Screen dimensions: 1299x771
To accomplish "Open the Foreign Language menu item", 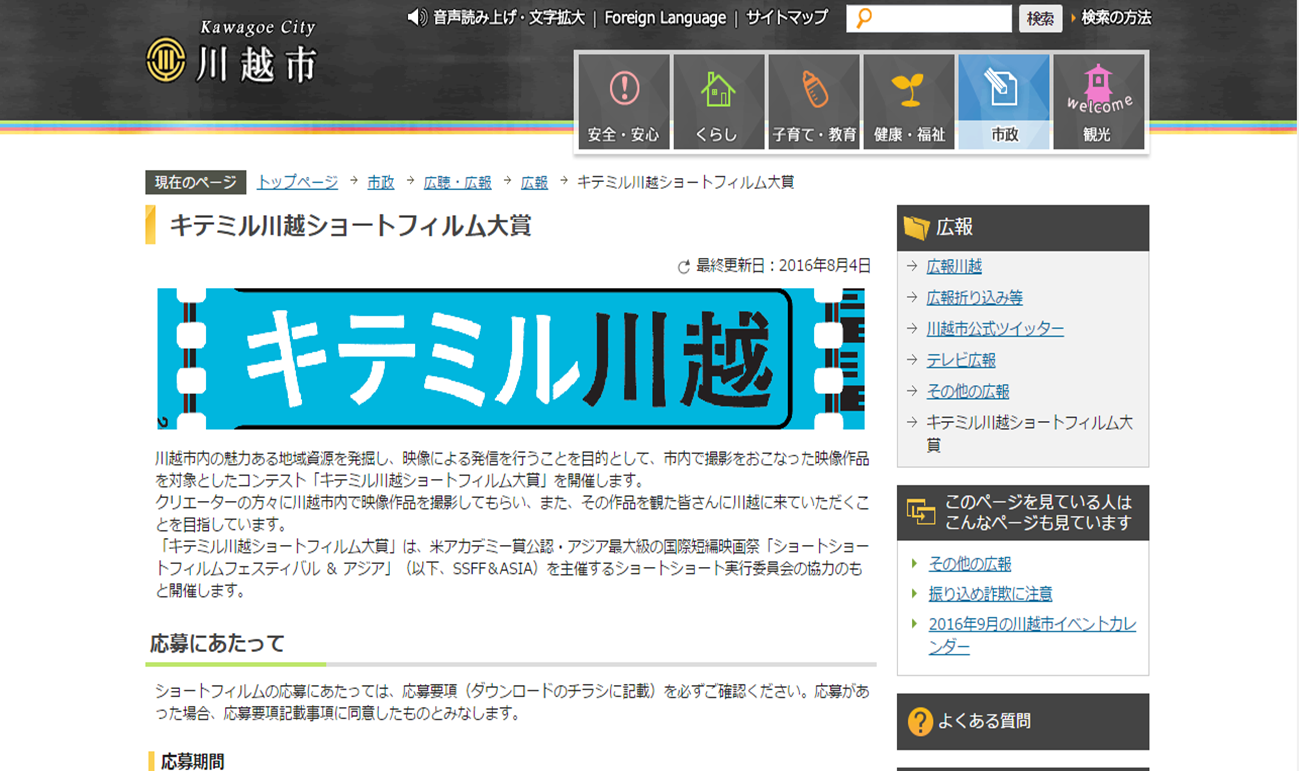I will pyautogui.click(x=665, y=18).
